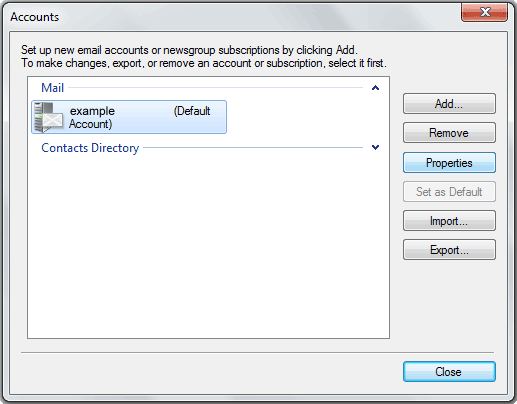This screenshot has width=517, height=404.
Task: Click the "(Default" label of the account
Action: pyautogui.click(x=192, y=111)
